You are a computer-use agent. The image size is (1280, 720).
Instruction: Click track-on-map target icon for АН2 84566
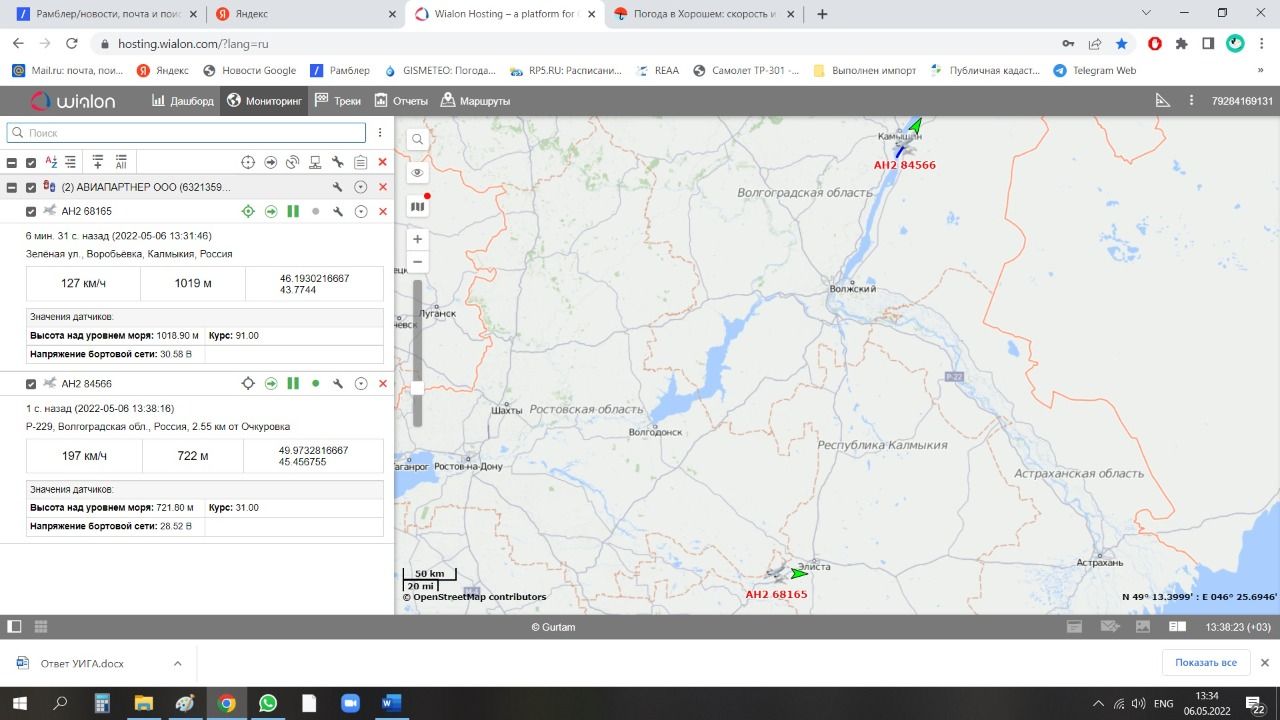click(248, 384)
